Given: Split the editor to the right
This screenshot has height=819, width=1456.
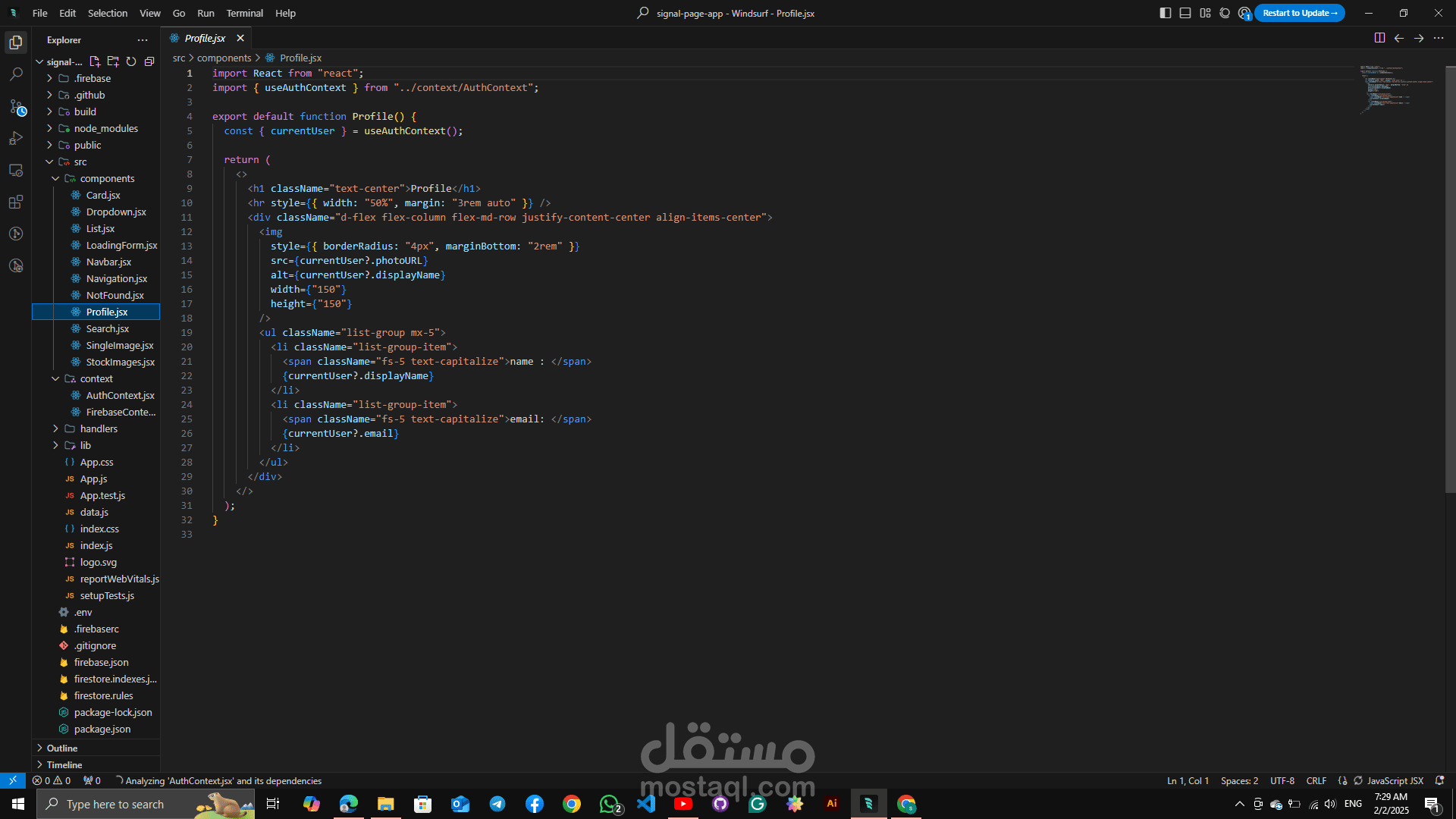Looking at the screenshot, I should (1379, 38).
